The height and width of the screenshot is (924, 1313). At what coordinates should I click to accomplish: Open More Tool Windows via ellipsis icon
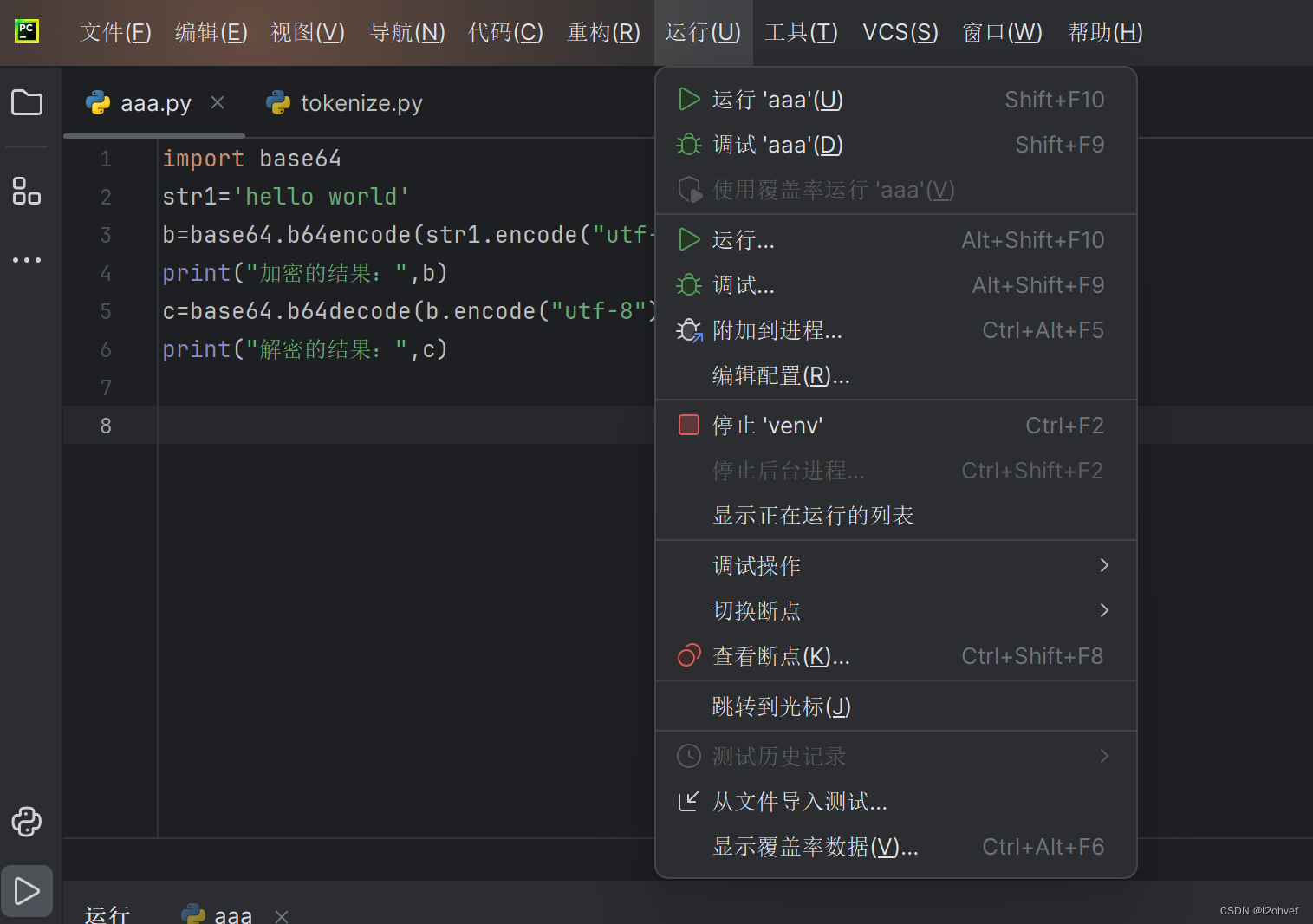26,259
